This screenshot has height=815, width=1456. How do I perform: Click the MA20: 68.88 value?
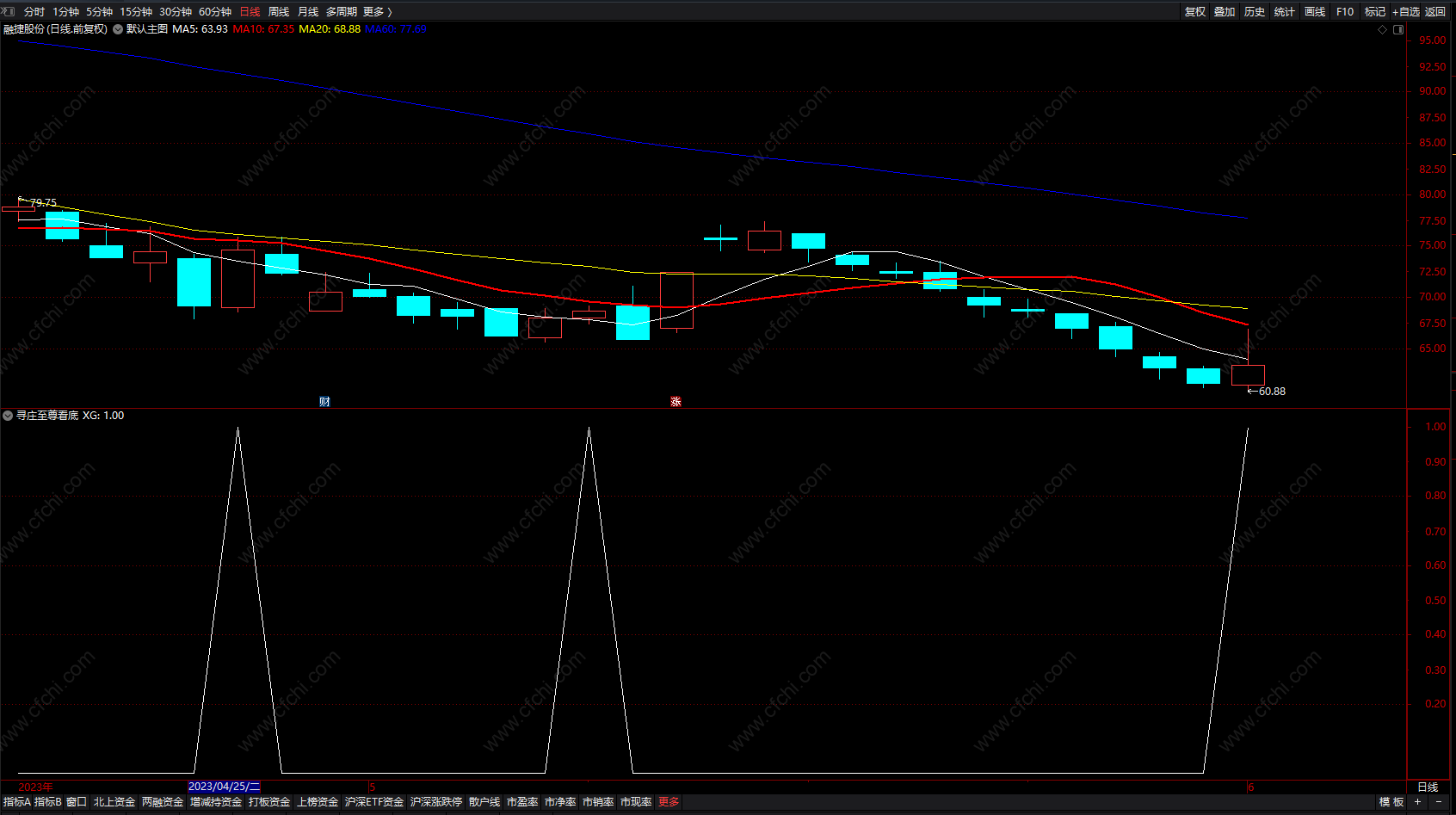330,29
